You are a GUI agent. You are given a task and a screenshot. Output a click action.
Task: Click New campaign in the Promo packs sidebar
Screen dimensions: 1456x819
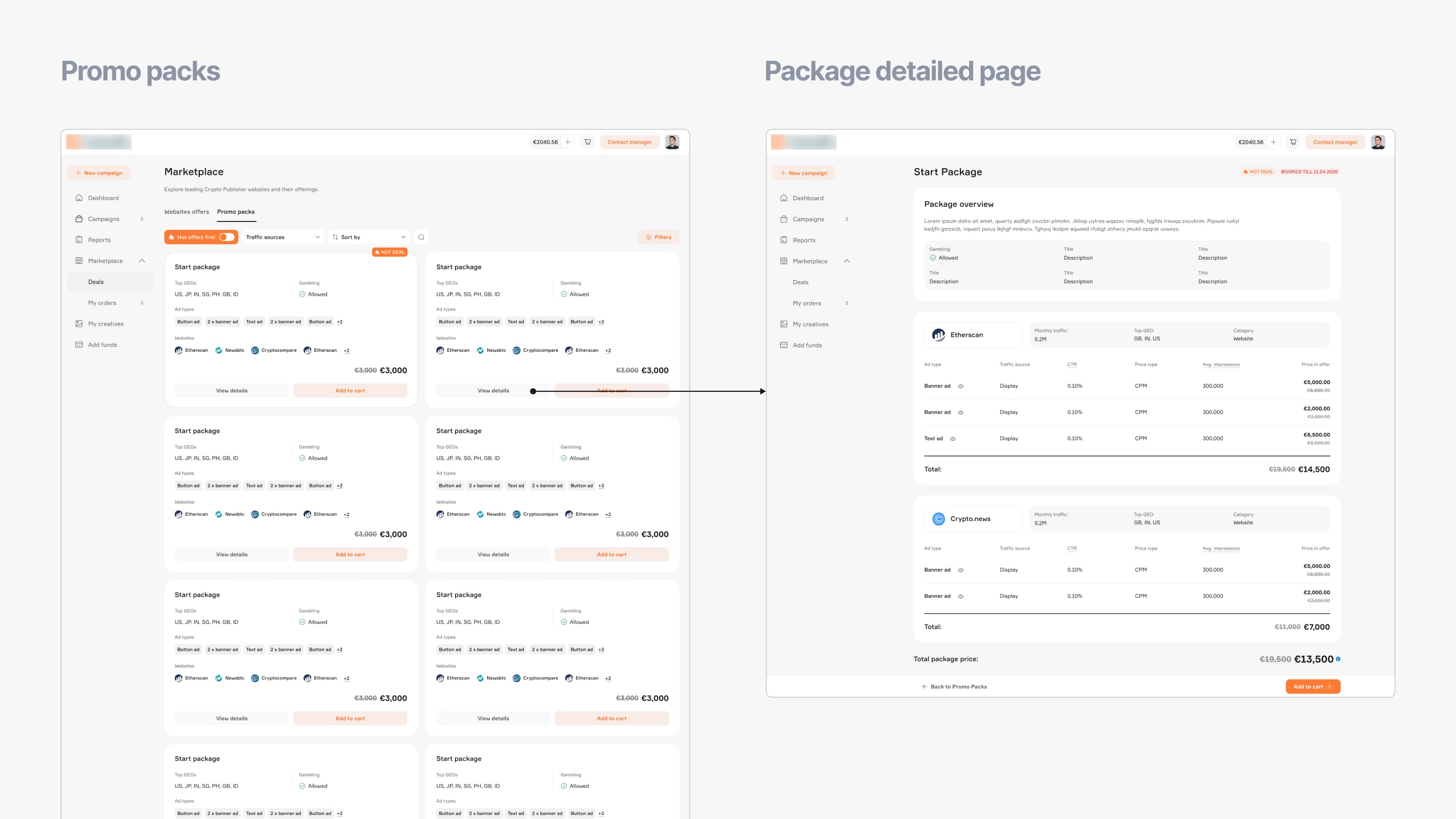[x=99, y=173]
